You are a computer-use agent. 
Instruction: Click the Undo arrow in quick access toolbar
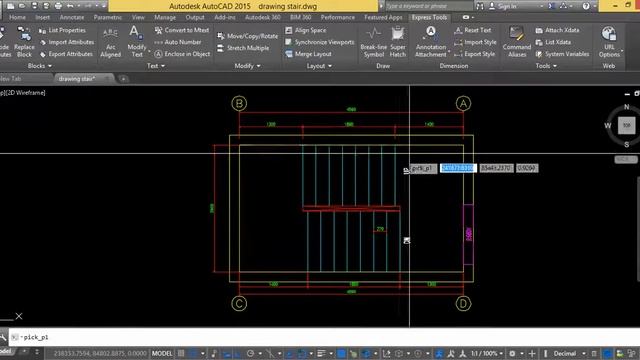point(70,6)
